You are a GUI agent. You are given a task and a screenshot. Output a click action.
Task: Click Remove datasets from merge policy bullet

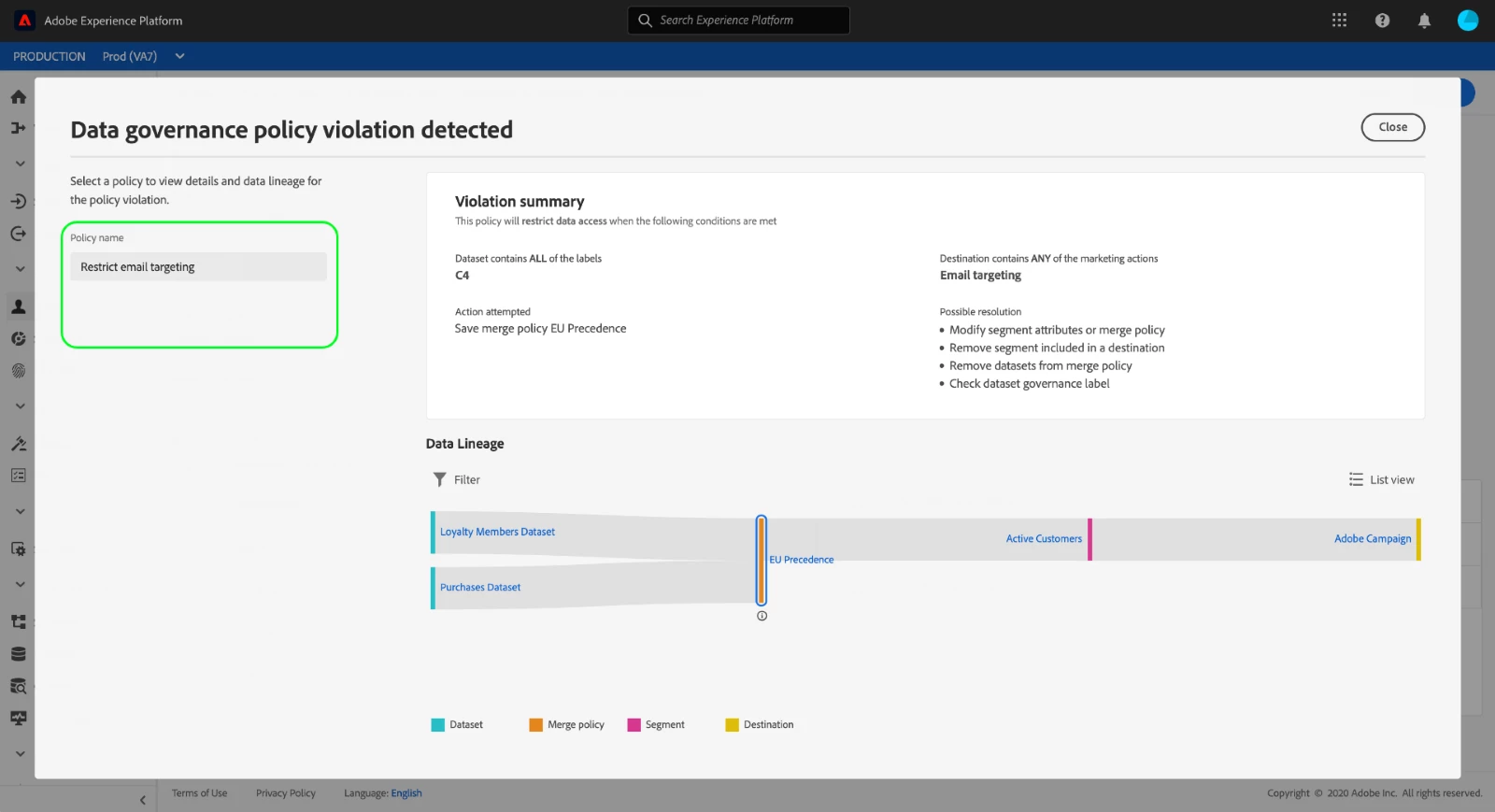click(1040, 366)
